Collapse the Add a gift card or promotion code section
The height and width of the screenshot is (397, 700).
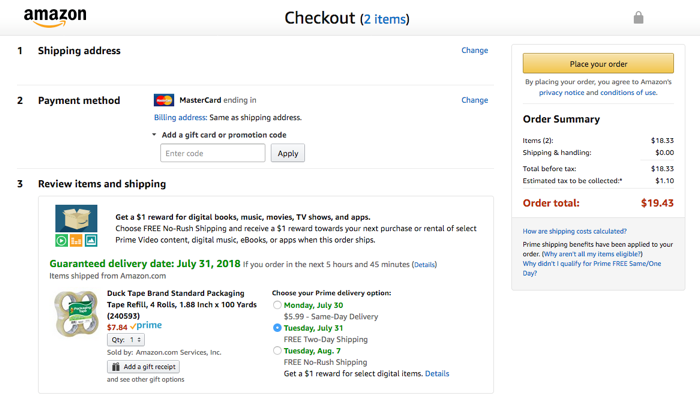coord(154,134)
